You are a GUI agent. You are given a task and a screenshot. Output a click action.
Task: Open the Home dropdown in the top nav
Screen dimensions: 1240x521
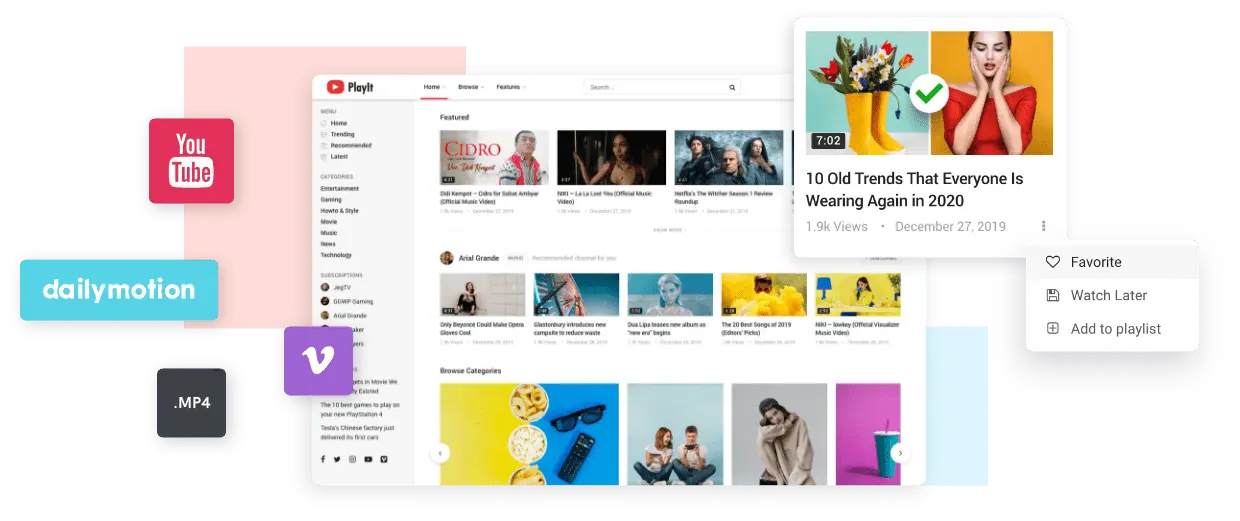(434, 87)
